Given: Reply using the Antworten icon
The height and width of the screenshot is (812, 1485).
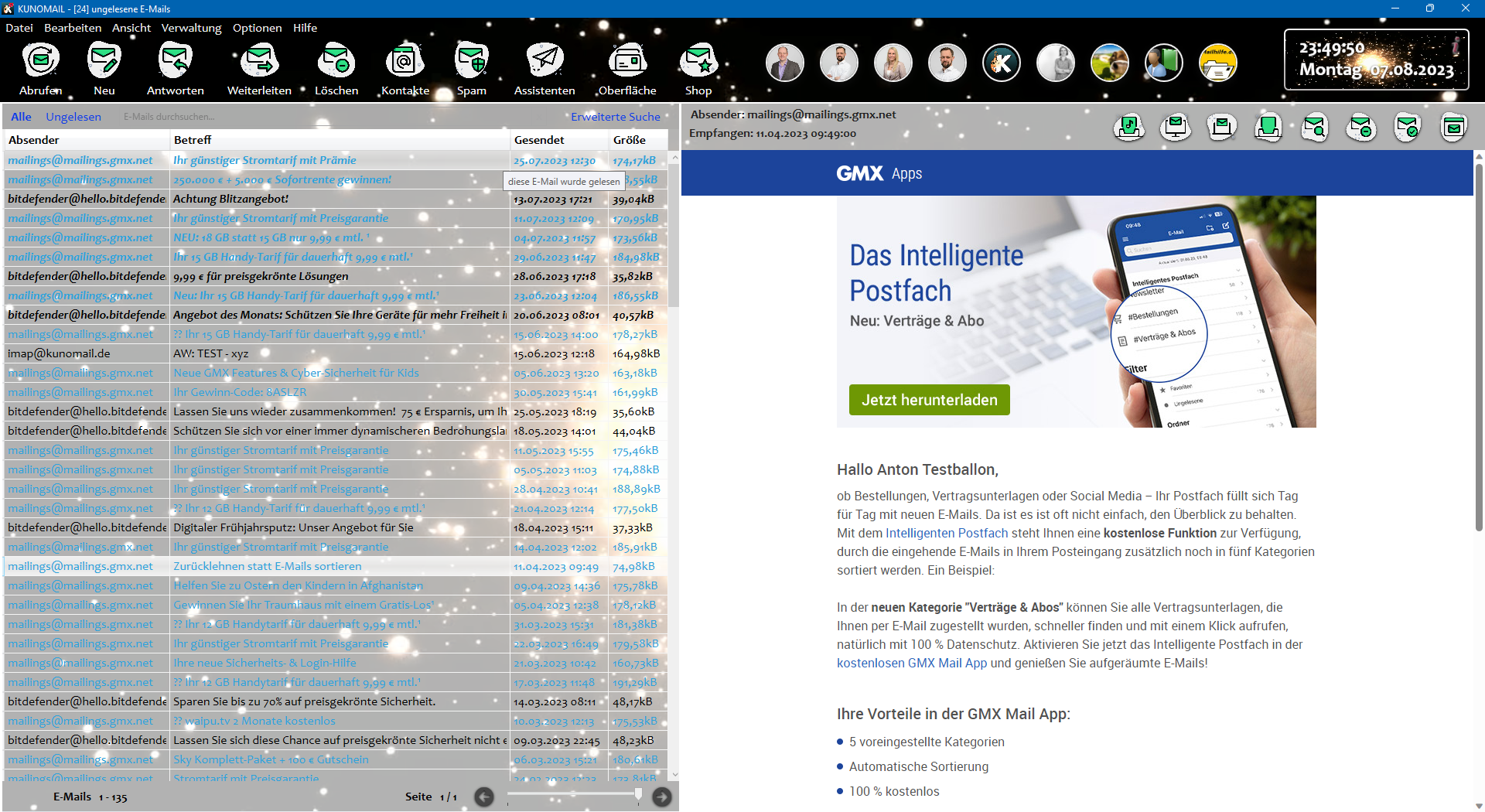Looking at the screenshot, I should 176,60.
